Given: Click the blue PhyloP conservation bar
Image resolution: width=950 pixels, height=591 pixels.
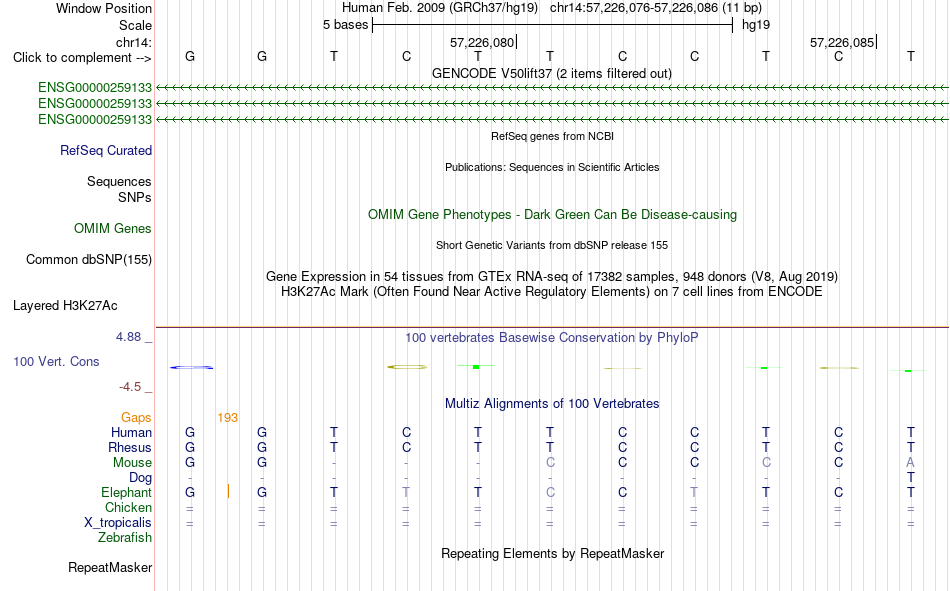Looking at the screenshot, I should point(191,367).
